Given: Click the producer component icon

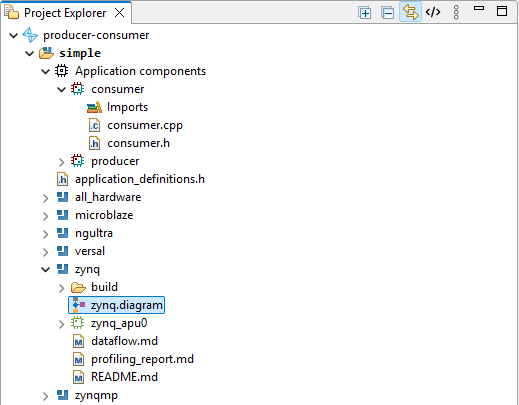Looking at the screenshot, I should pyautogui.click(x=77, y=161).
